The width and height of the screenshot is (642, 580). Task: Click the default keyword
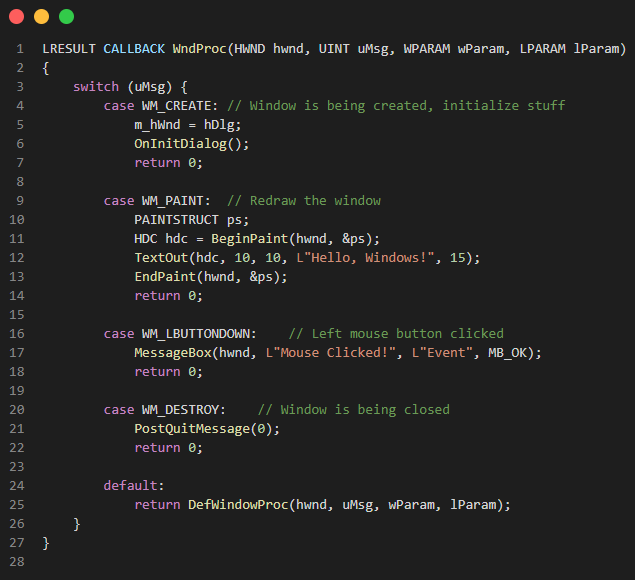tap(130, 486)
